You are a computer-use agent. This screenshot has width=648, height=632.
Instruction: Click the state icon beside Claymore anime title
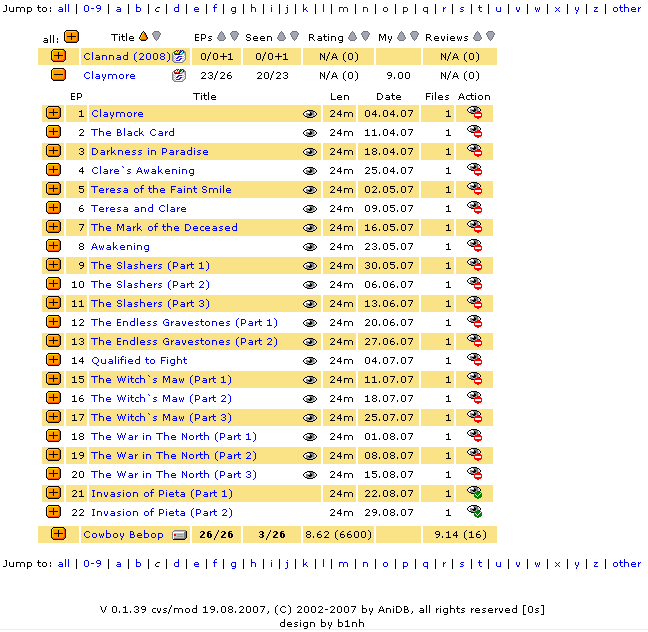pos(179,75)
